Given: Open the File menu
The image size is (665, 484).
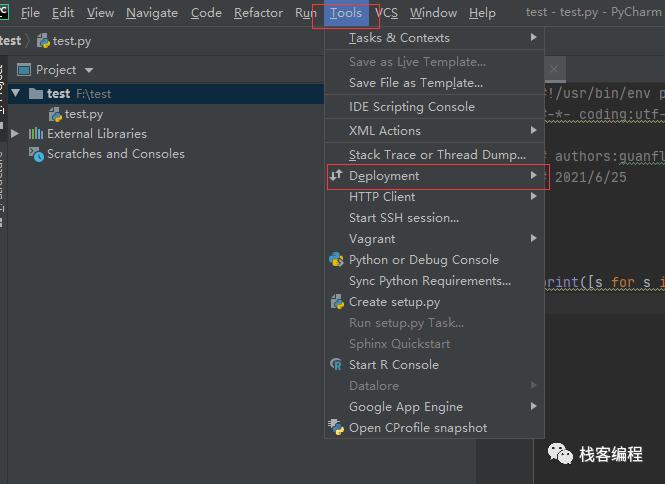Looking at the screenshot, I should pyautogui.click(x=30, y=13).
